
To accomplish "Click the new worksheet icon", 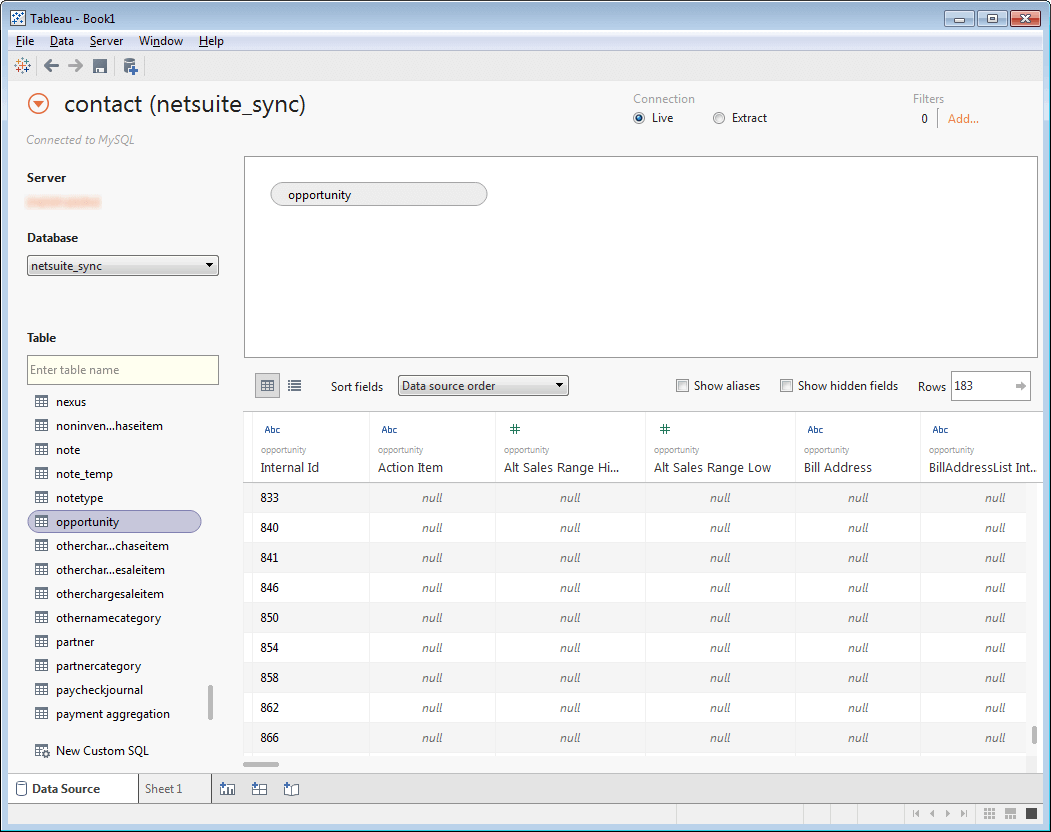I will click(228, 789).
